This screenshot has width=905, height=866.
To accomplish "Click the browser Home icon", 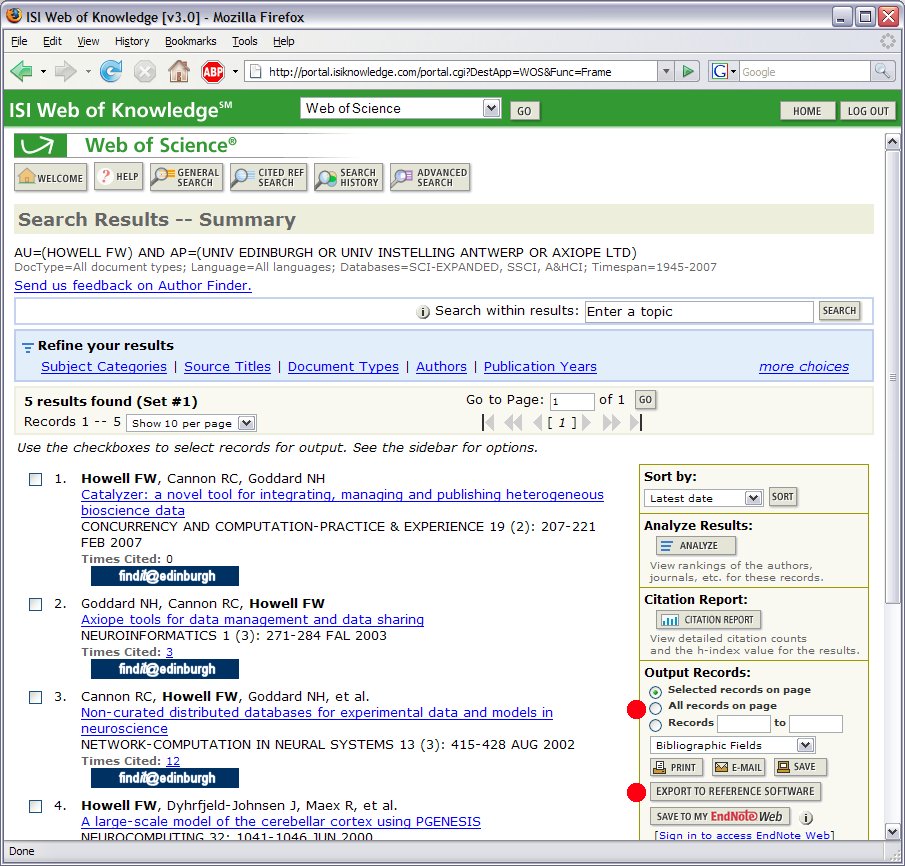I will click(178, 71).
